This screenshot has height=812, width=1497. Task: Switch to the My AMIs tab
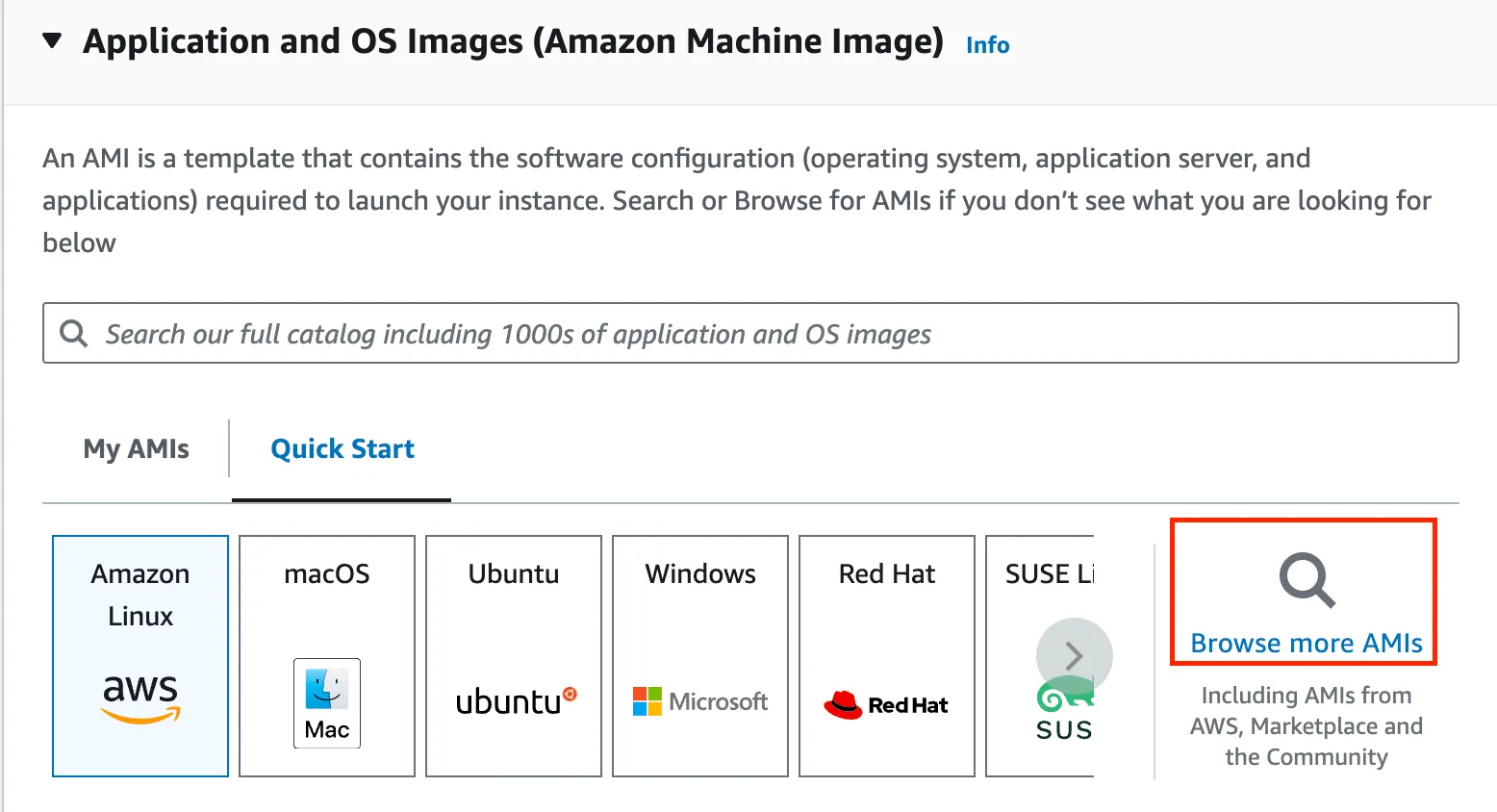pos(136,449)
